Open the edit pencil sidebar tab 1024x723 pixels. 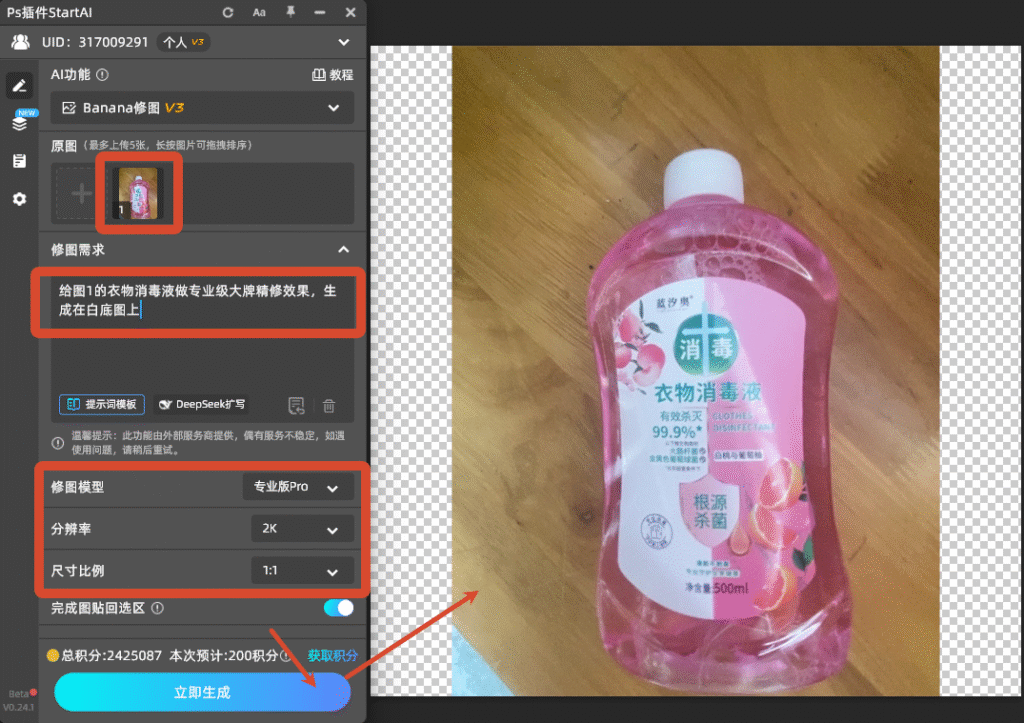click(20, 86)
